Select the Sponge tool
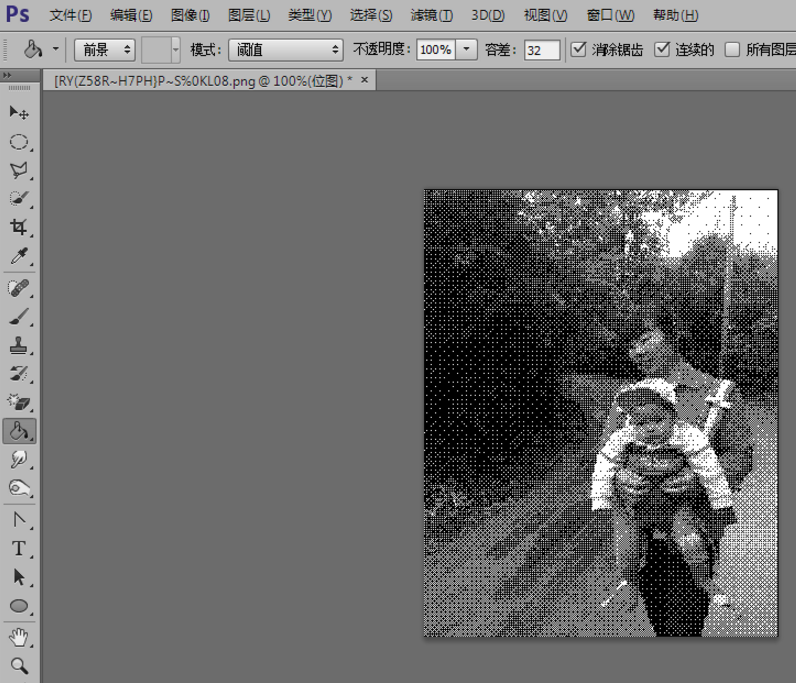The height and width of the screenshot is (683, 796). 19,489
